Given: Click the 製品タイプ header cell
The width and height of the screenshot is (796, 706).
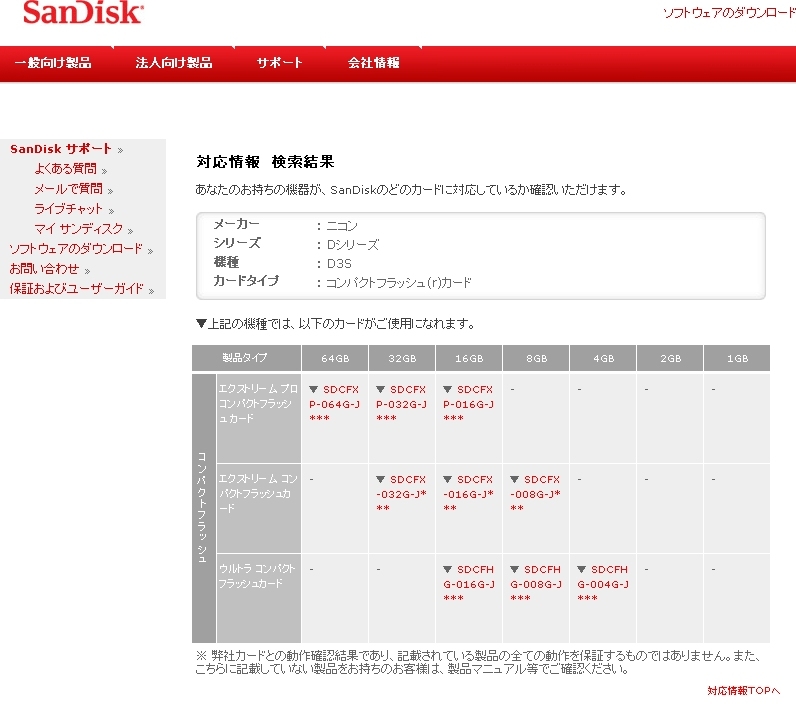Looking at the screenshot, I should pyautogui.click(x=246, y=358).
